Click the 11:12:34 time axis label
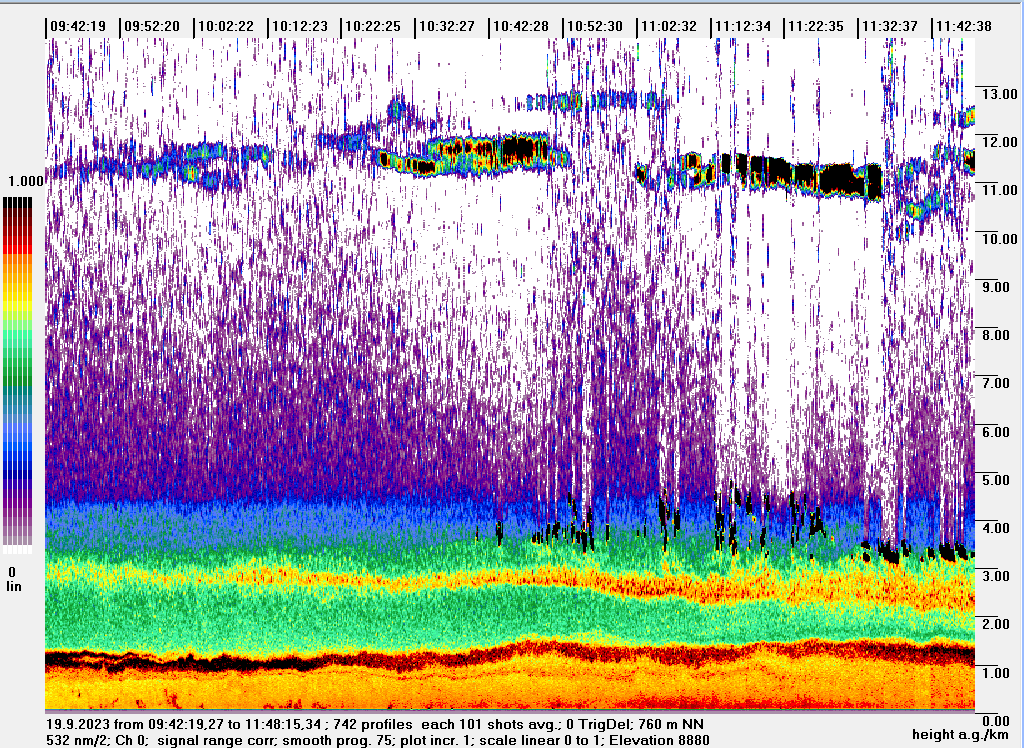Screen dimensions: 1024x748 [x=743, y=27]
